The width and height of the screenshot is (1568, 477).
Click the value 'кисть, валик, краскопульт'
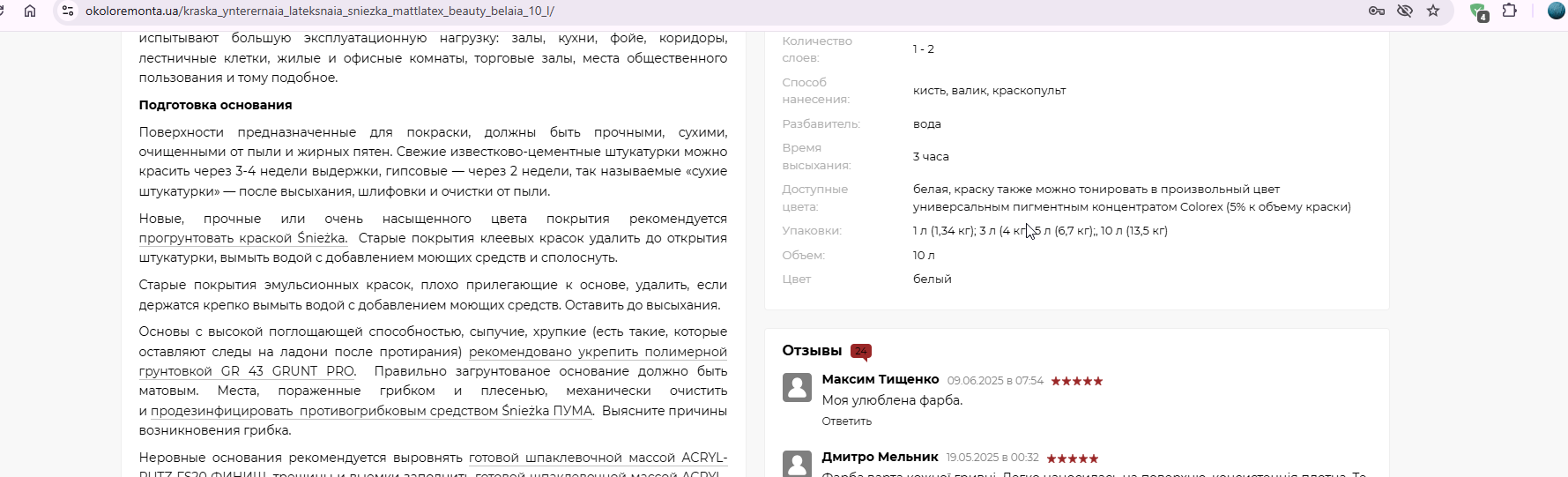pyautogui.click(x=990, y=91)
